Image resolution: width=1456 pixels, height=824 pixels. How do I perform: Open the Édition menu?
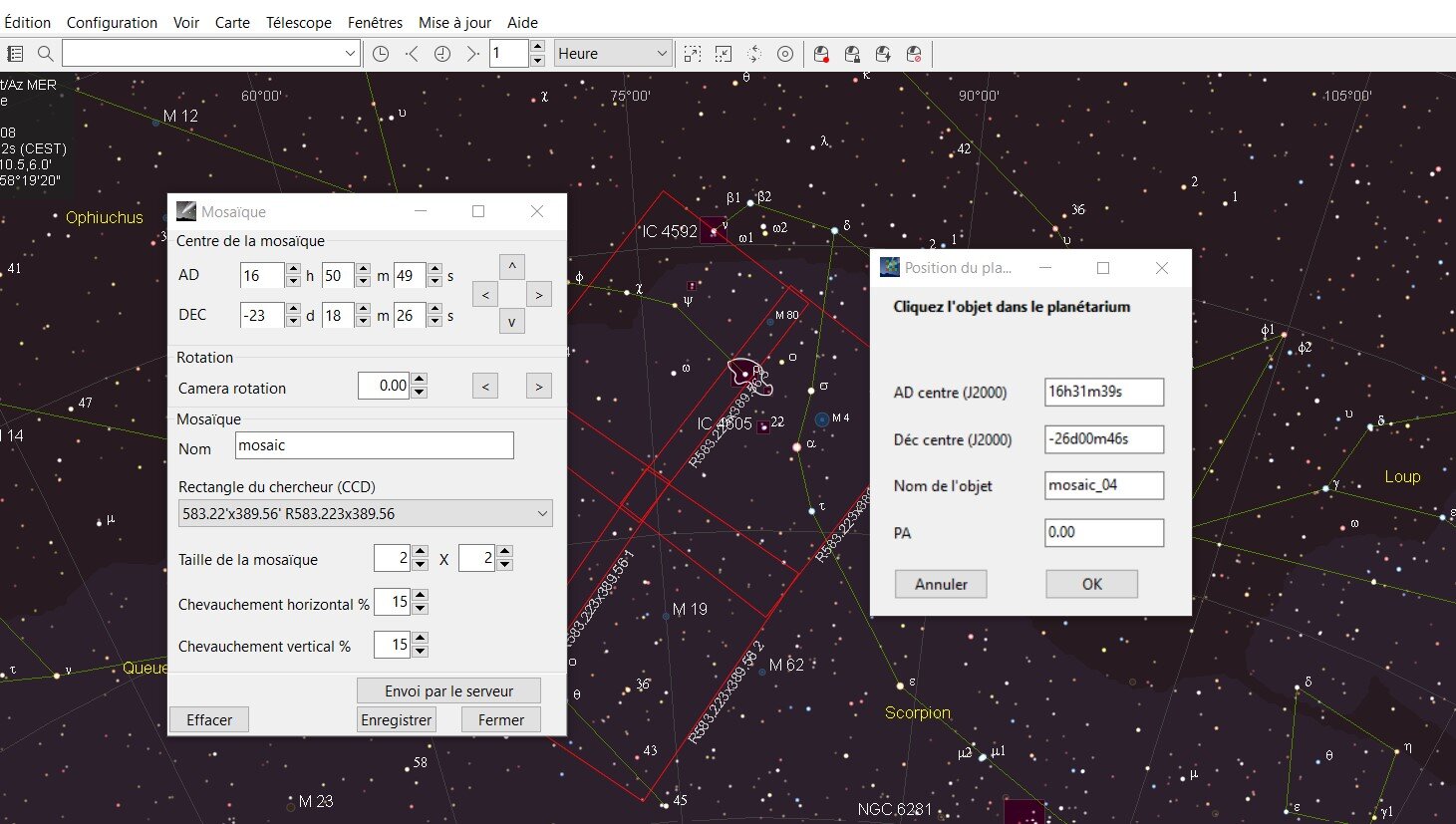27,22
